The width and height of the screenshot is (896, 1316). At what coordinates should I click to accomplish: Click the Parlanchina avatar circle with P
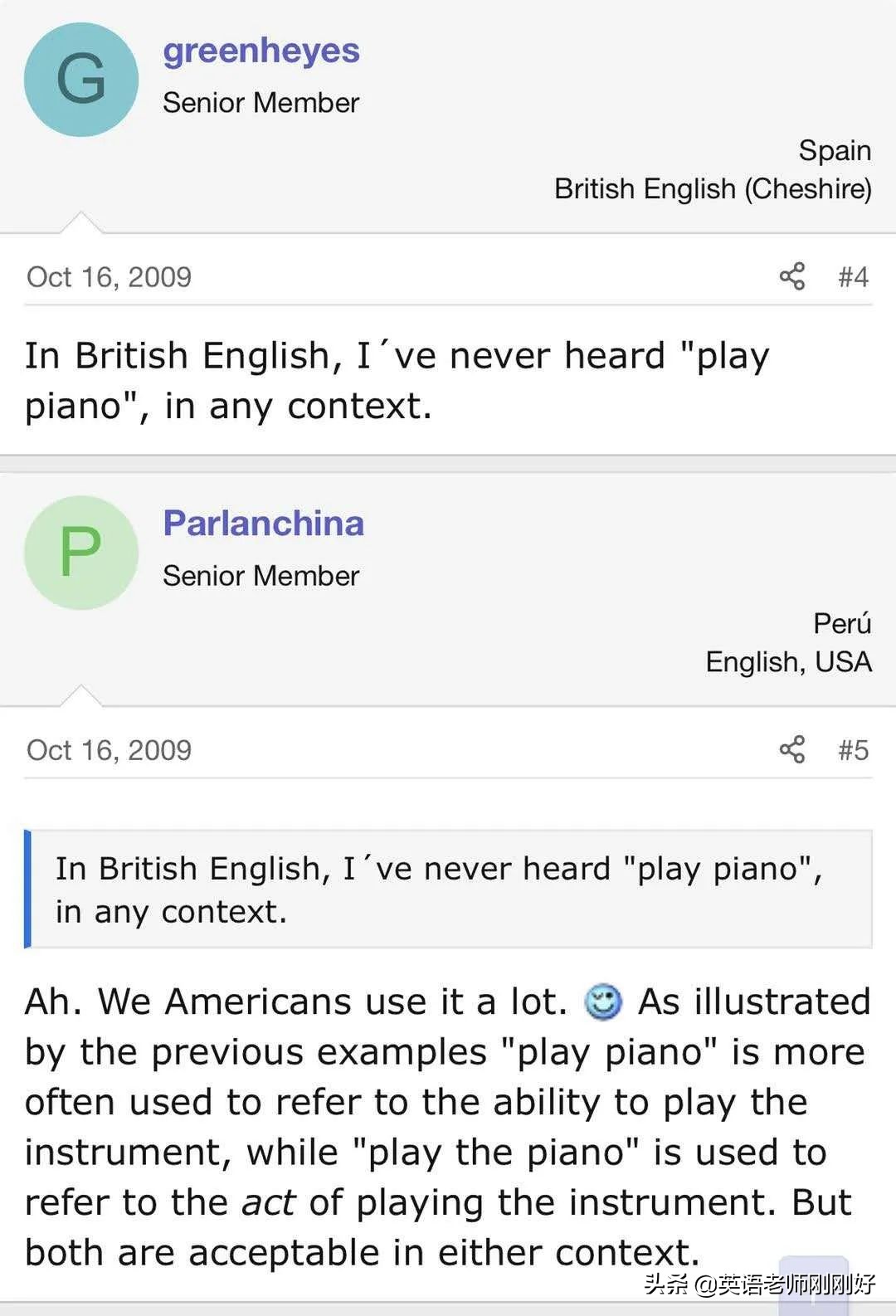tap(81, 553)
